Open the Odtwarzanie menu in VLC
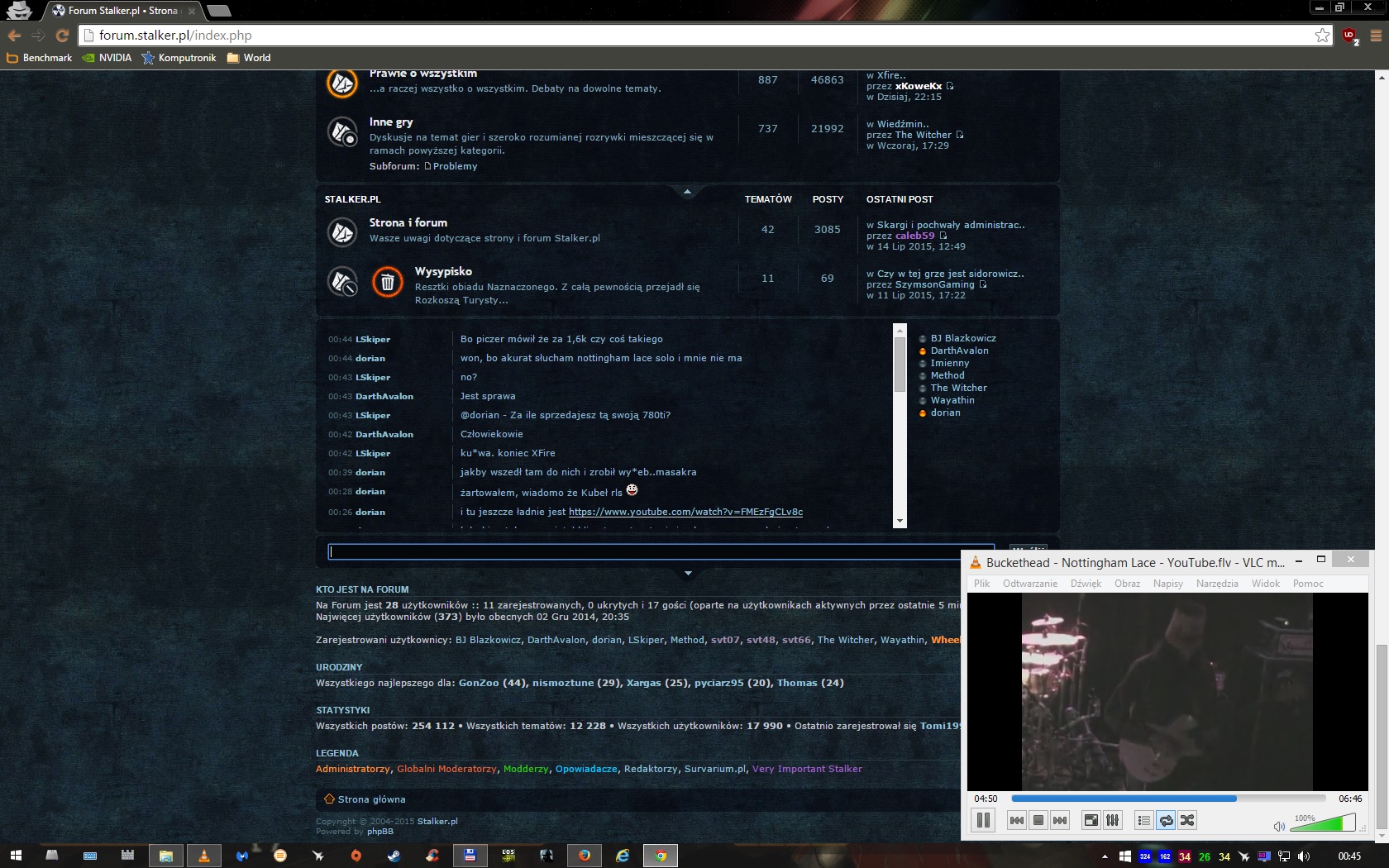The image size is (1389, 868). [x=1030, y=584]
